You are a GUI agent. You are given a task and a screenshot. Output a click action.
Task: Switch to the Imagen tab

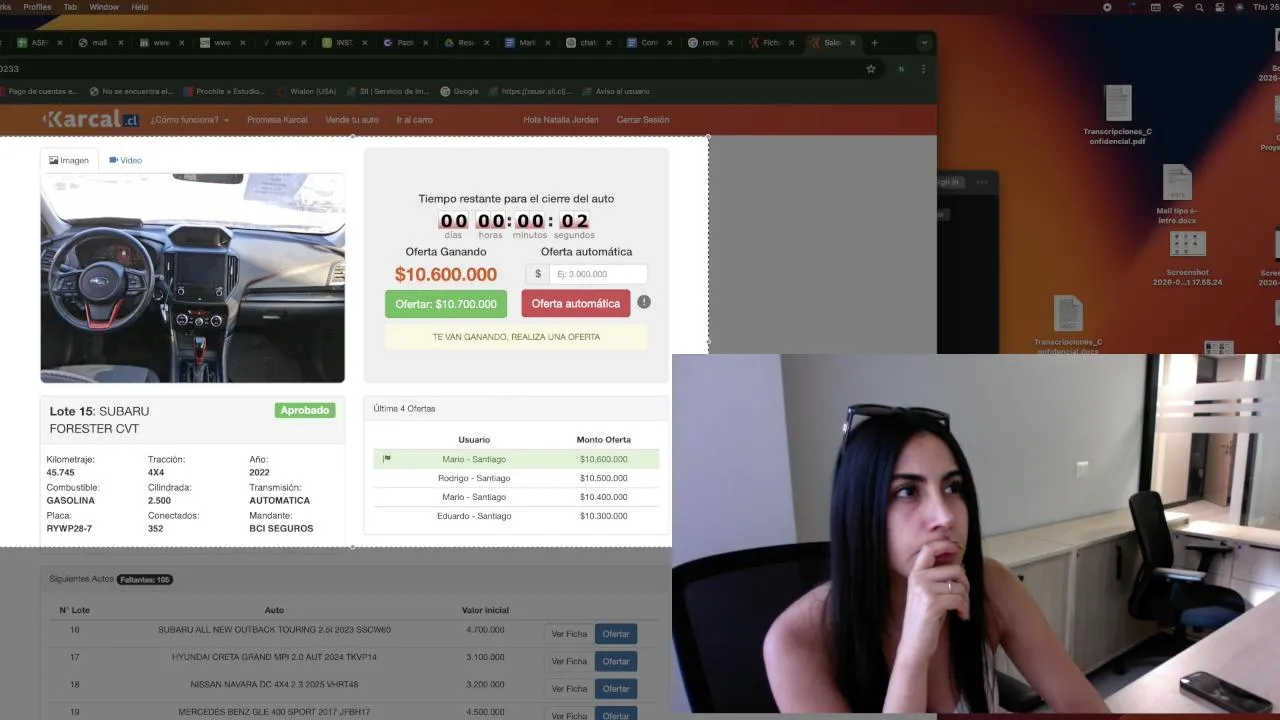click(69, 160)
